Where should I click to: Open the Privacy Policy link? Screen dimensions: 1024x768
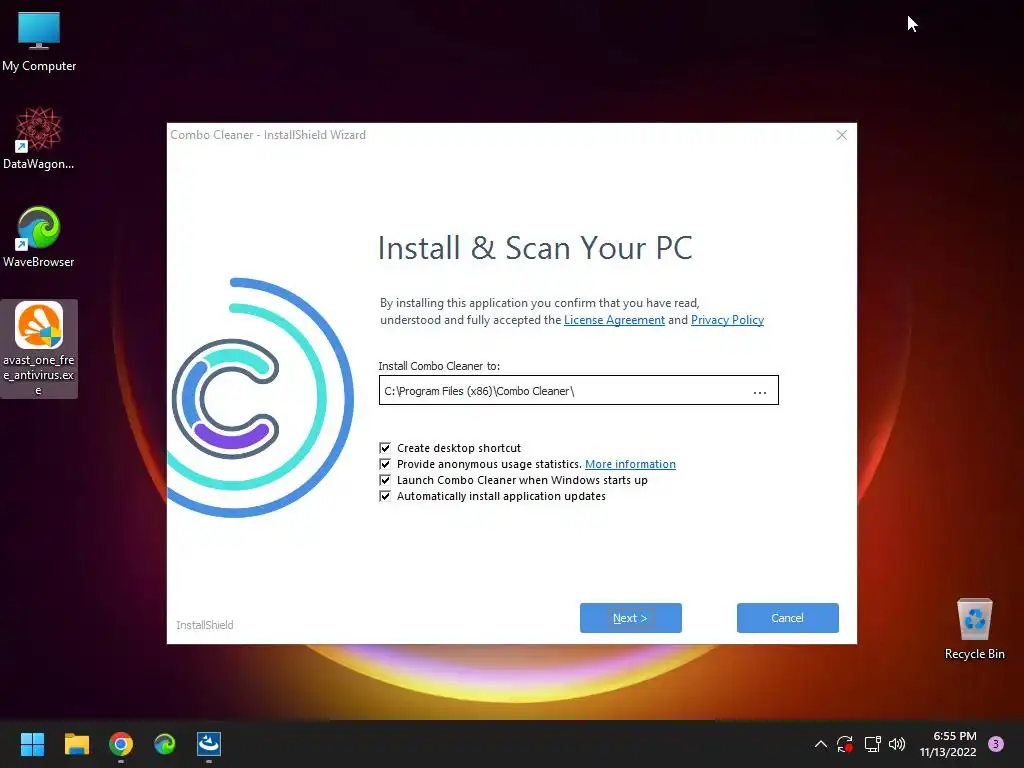coord(727,320)
